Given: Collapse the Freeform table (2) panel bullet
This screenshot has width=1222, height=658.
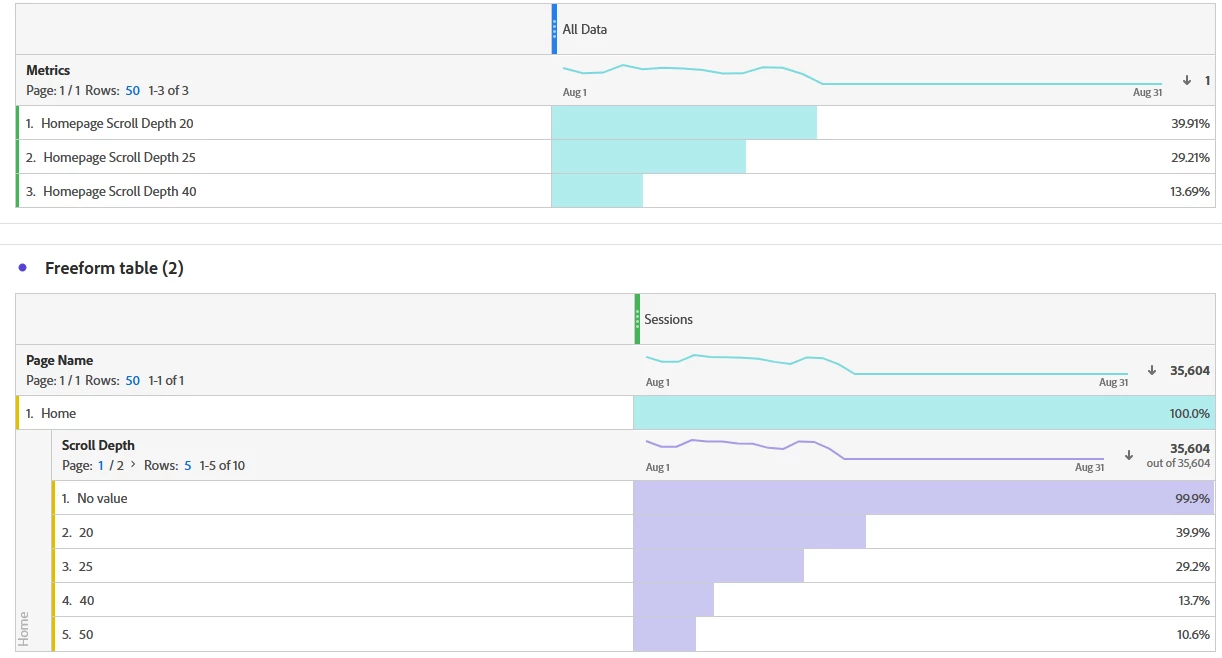Looking at the screenshot, I should point(22,268).
